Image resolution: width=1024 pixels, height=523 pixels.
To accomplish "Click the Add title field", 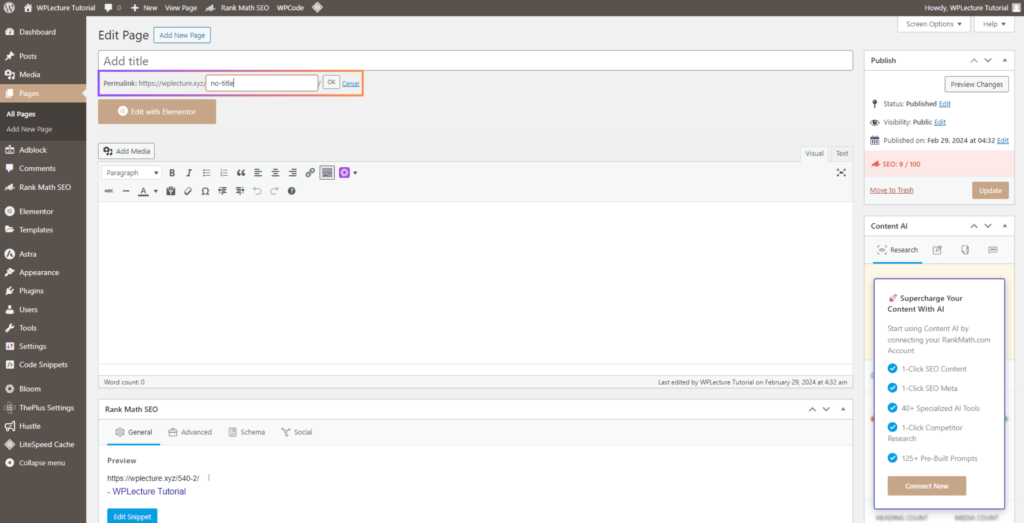I will pyautogui.click(x=475, y=61).
